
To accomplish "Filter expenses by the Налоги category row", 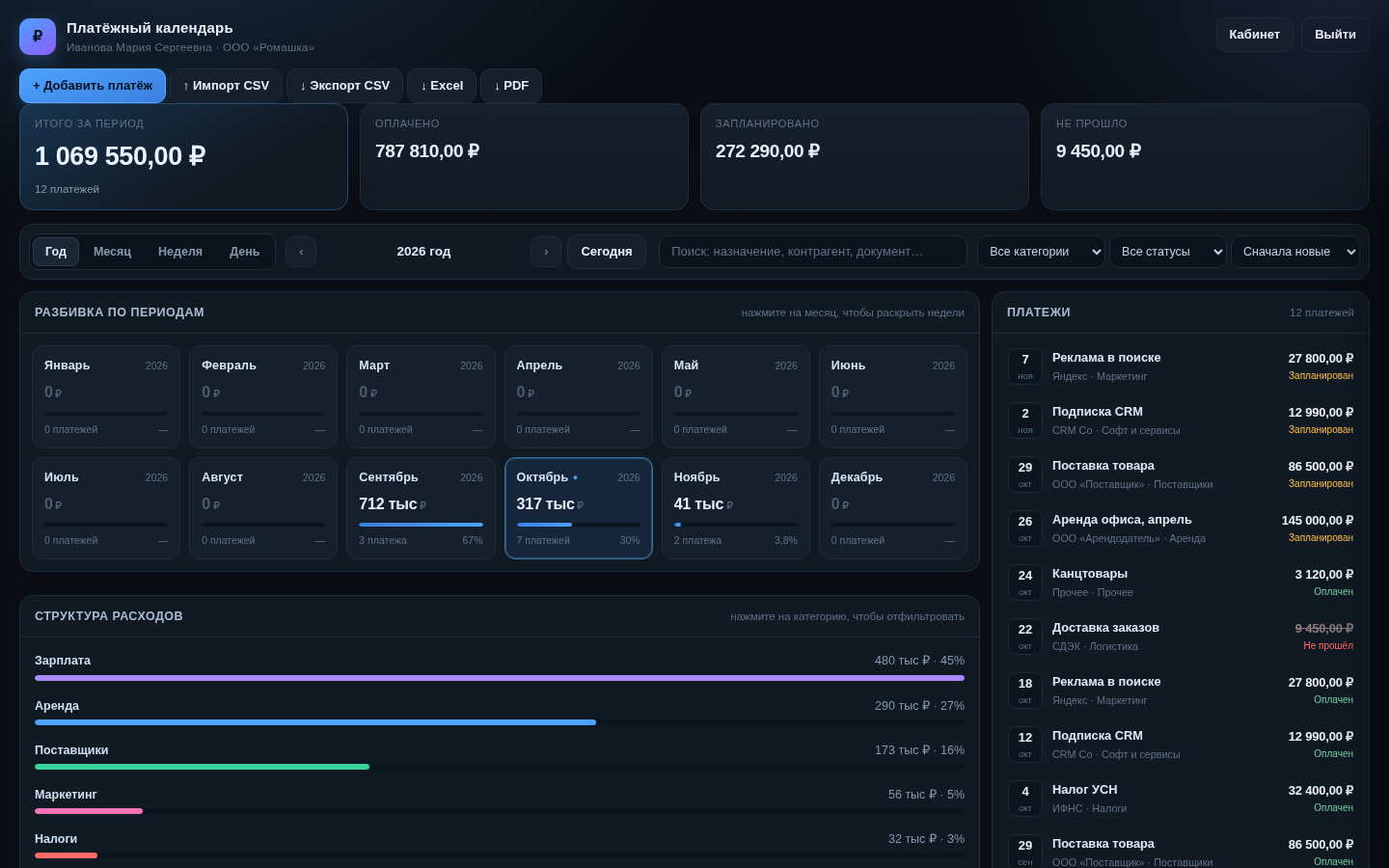I will (500, 845).
